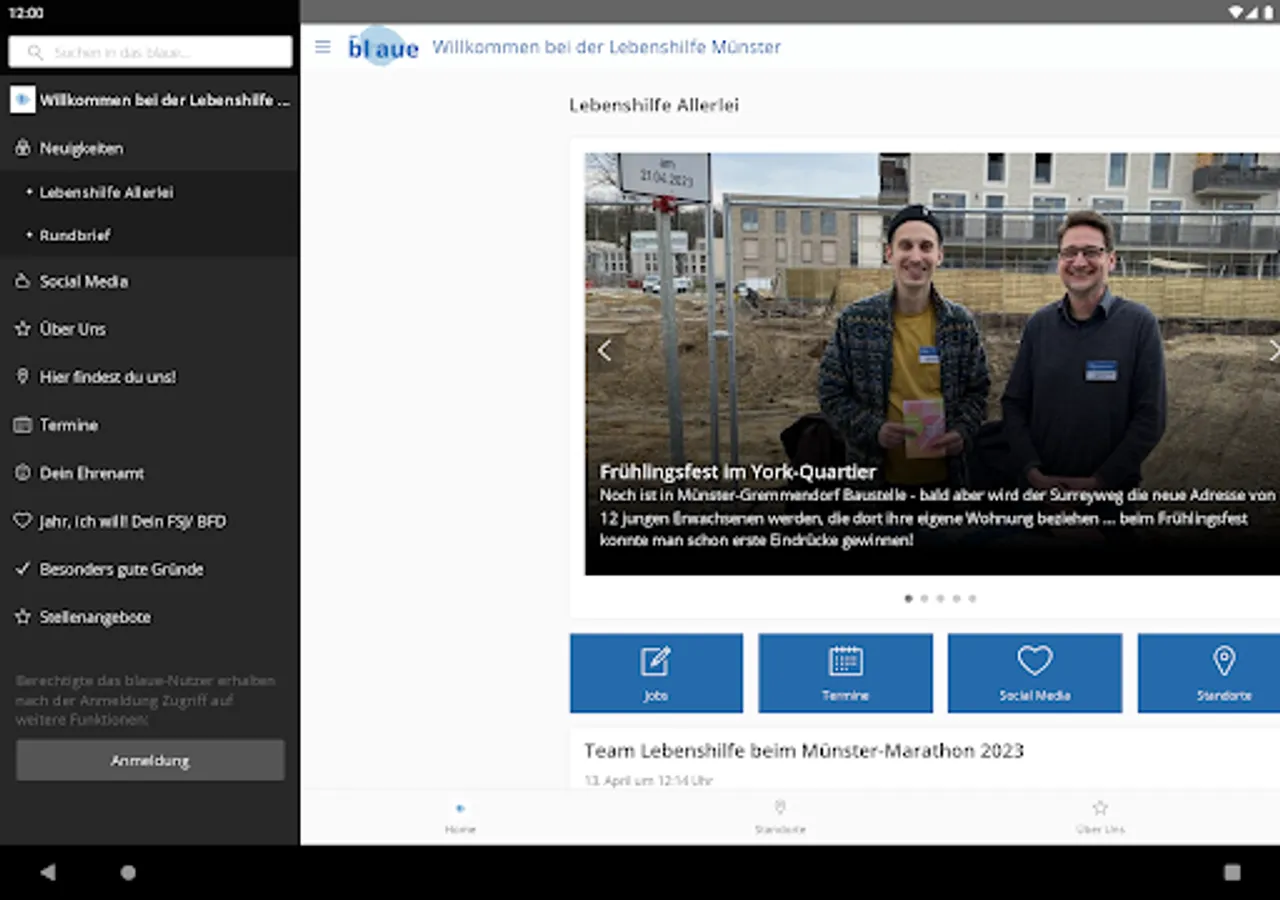This screenshot has height=900, width=1280.
Task: Open Hier findest du uns! in sidebar
Action: pos(150,377)
